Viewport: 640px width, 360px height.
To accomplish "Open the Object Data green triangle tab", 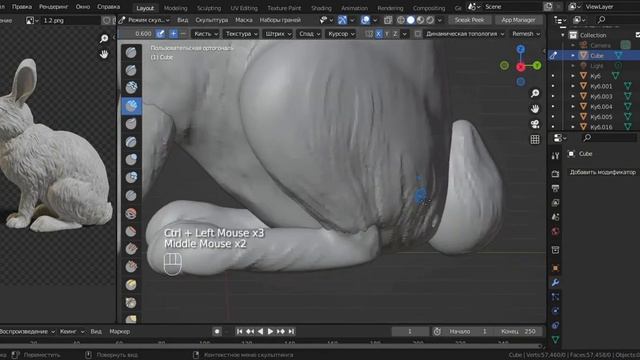I will tap(555, 339).
